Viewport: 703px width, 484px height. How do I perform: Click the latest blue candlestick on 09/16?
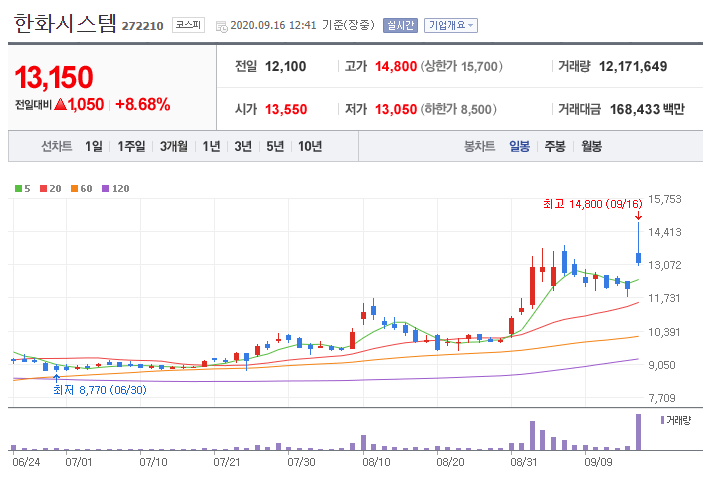click(638, 257)
